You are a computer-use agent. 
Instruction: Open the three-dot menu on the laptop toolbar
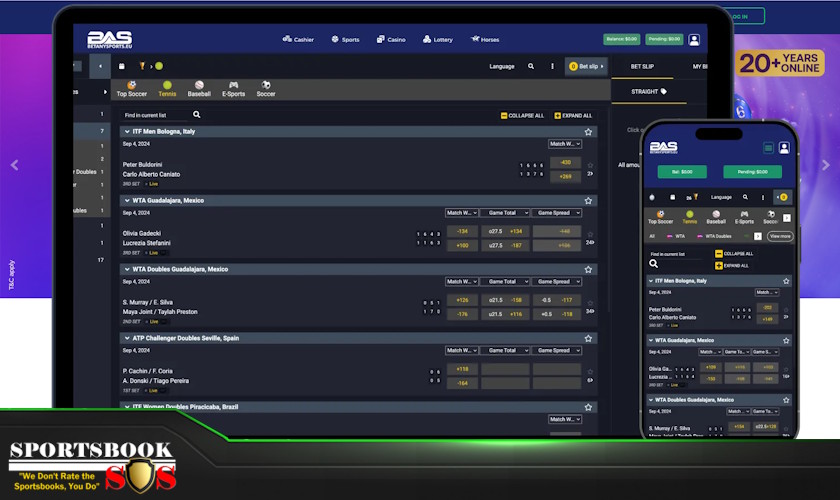(552, 66)
